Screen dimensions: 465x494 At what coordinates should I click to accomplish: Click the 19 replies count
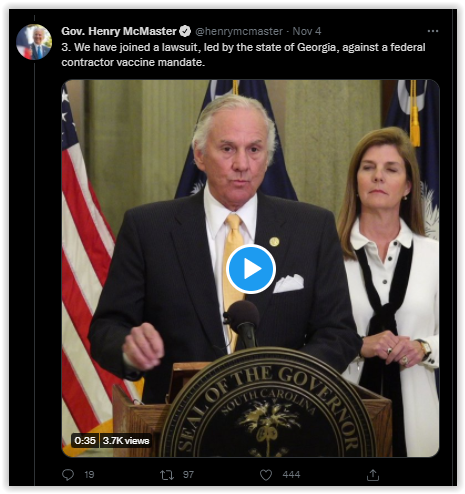coord(89,475)
